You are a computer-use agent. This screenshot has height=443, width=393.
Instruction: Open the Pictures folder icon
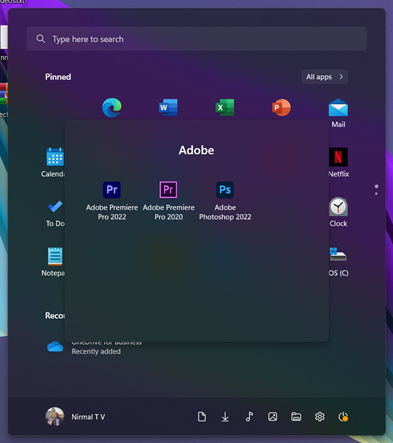point(272,417)
